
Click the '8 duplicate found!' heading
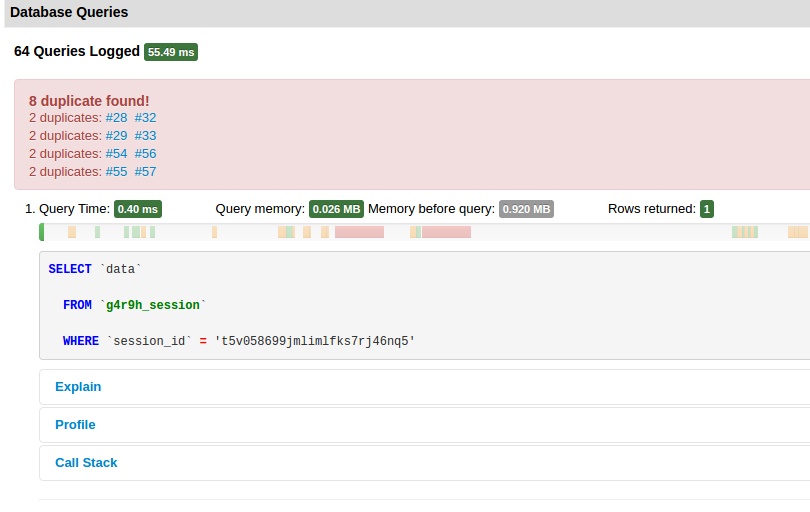(89, 101)
